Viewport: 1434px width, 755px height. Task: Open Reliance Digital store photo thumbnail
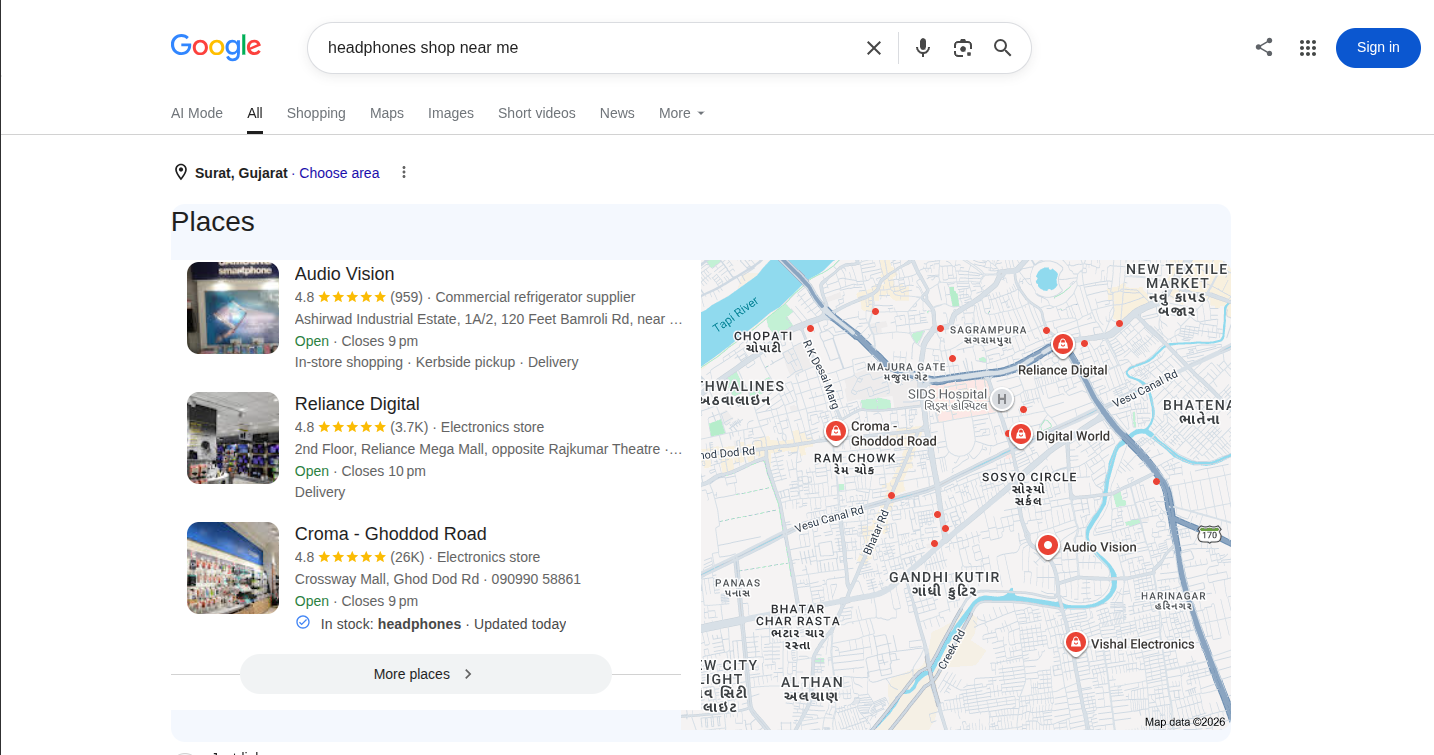pyautogui.click(x=233, y=438)
